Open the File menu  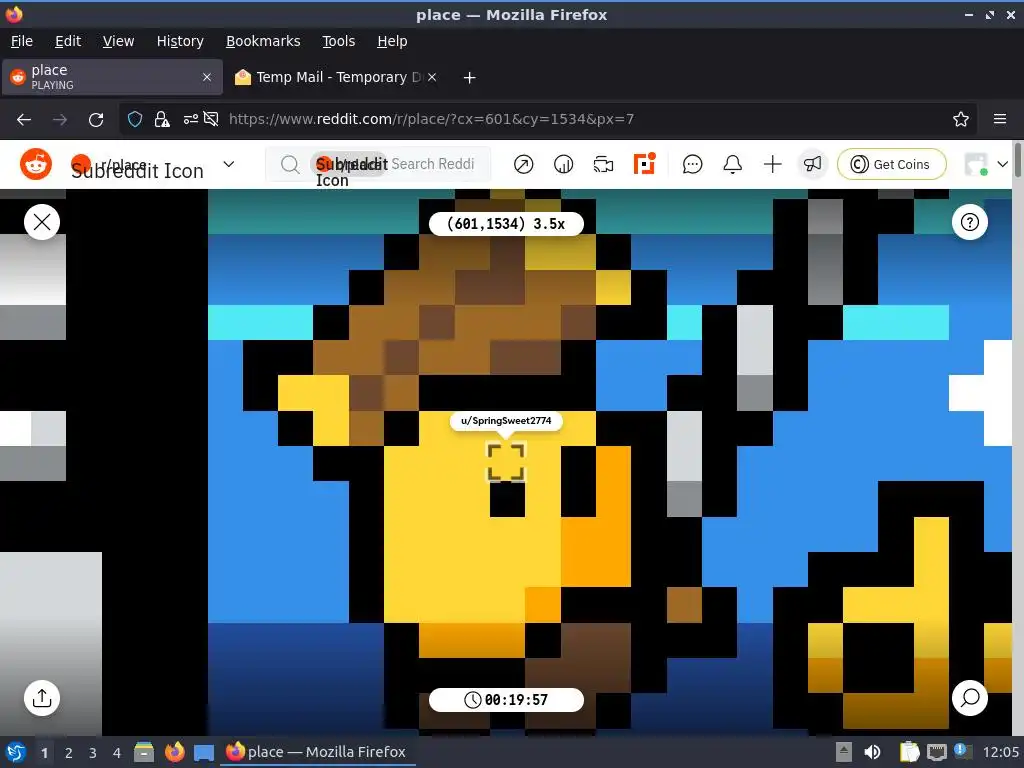(x=22, y=41)
